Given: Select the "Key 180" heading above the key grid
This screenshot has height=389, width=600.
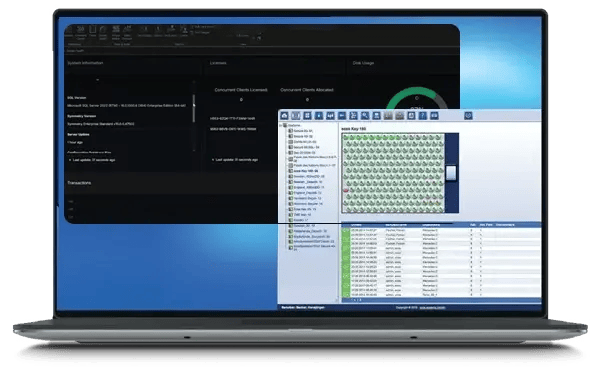Looking at the screenshot, I should (354, 129).
